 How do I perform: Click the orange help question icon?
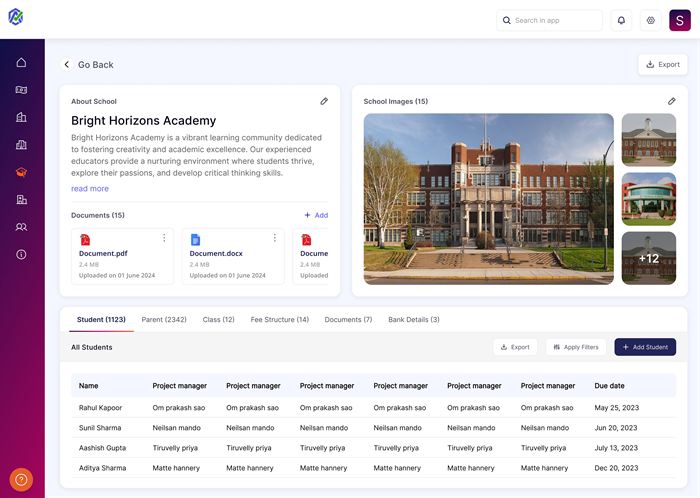point(21,479)
